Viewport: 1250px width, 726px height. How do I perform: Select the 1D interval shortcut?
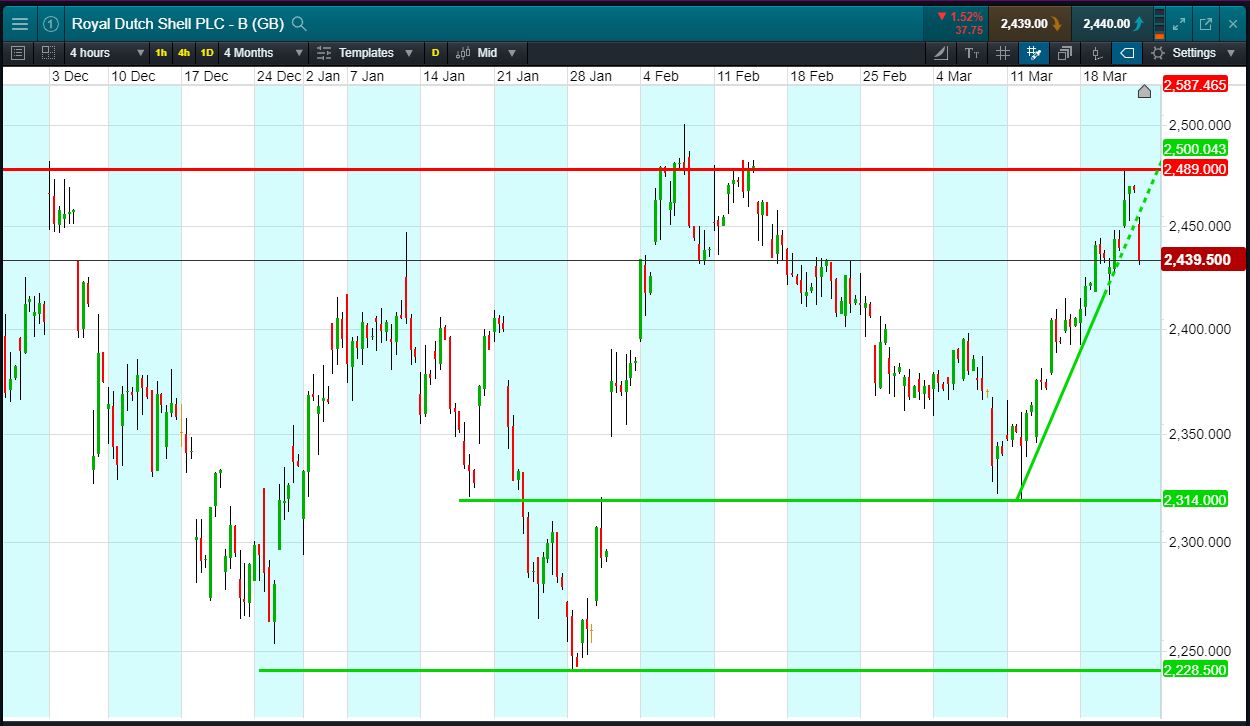pos(207,52)
